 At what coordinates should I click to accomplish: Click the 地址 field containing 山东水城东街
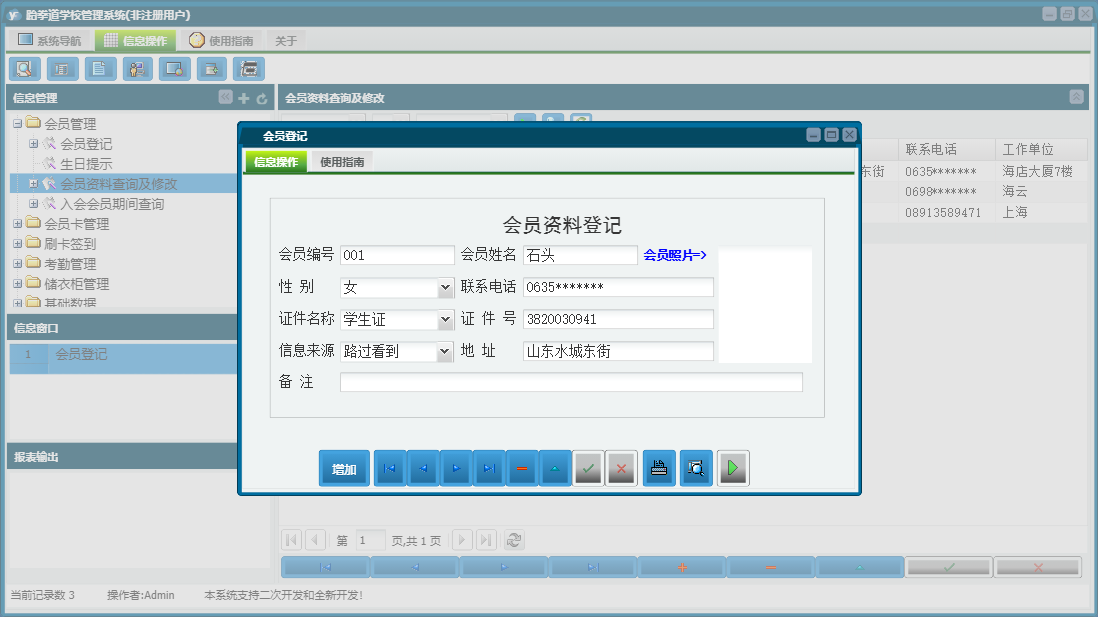[618, 352]
